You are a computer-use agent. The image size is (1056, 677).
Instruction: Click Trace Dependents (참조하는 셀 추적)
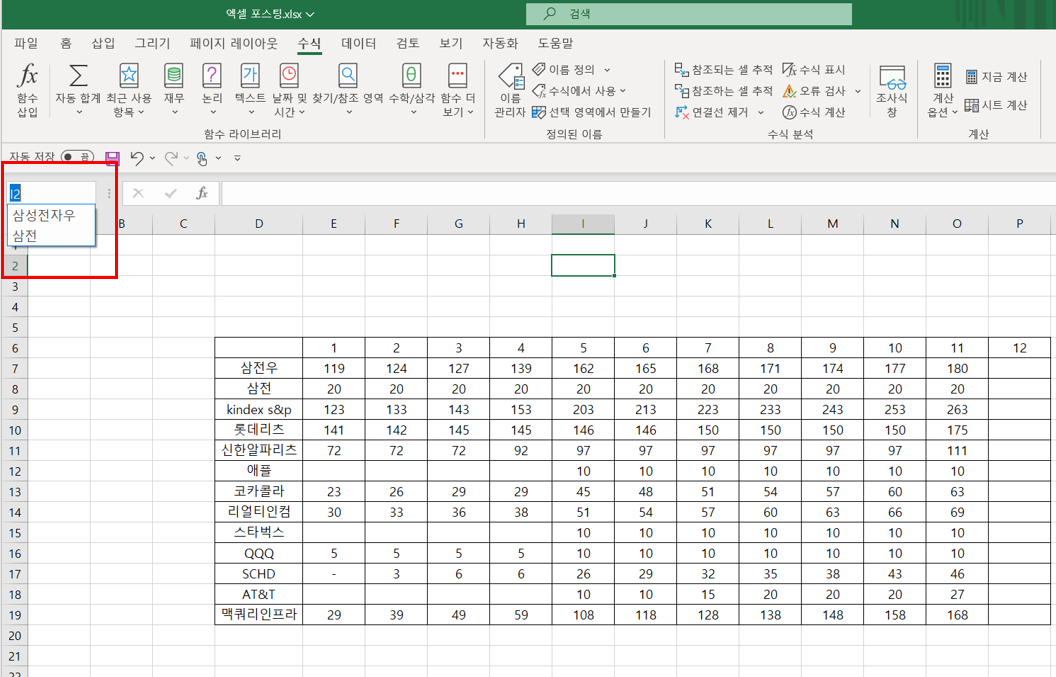pos(723,90)
